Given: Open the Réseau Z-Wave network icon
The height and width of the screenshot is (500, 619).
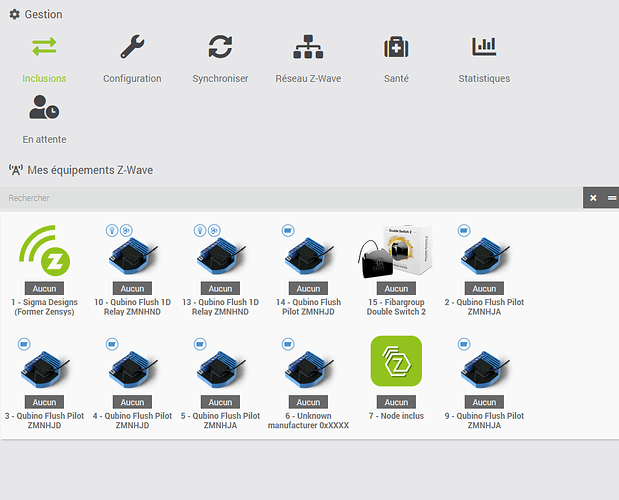Looking at the screenshot, I should click(x=308, y=47).
